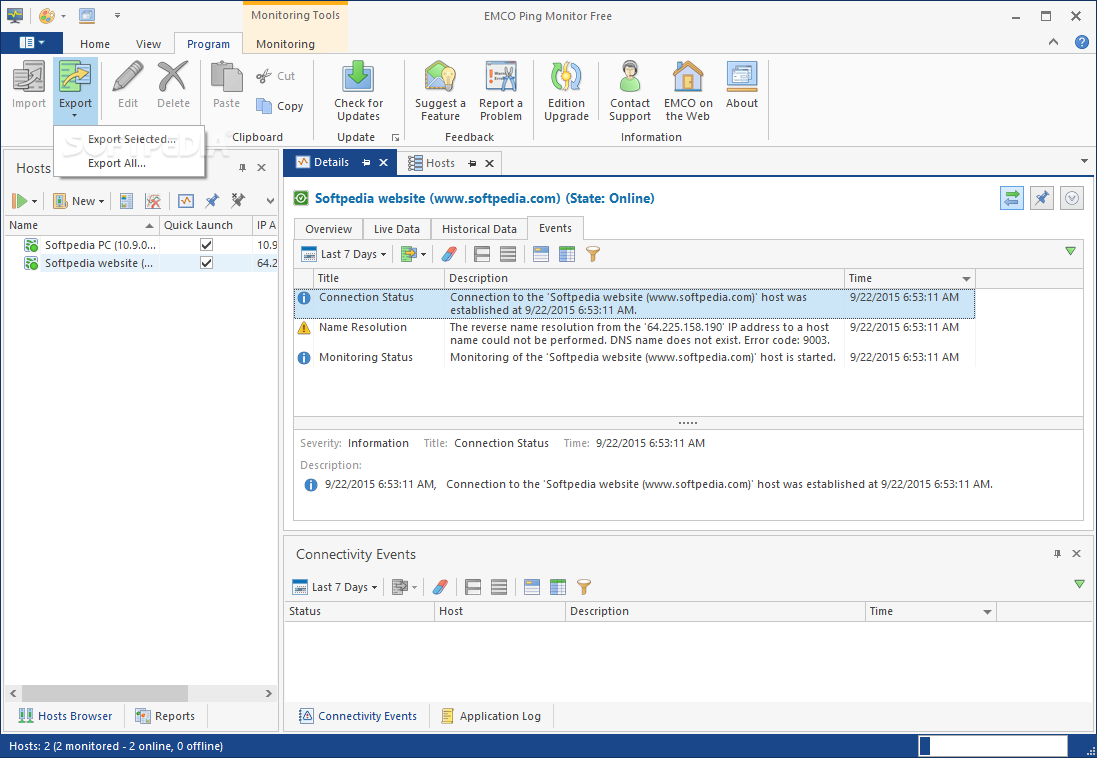The height and width of the screenshot is (758, 1097).
Task: Select the Softpedia PC host row
Action: tap(140, 245)
